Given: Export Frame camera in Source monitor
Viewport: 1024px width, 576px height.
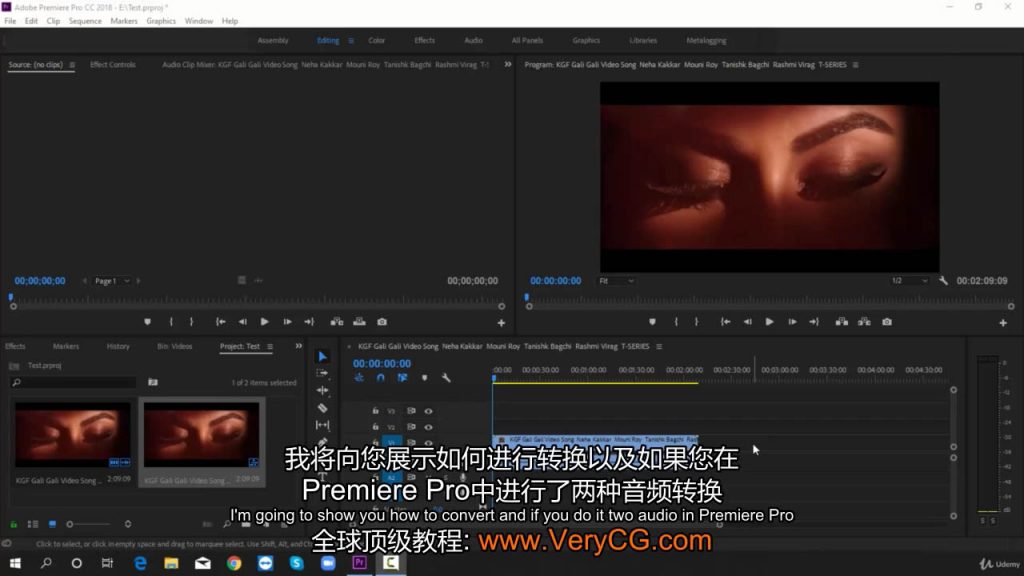Looking at the screenshot, I should point(382,322).
